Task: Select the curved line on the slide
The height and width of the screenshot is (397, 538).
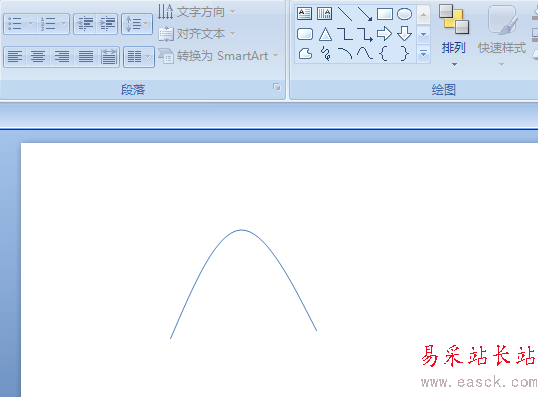Action: click(243, 230)
